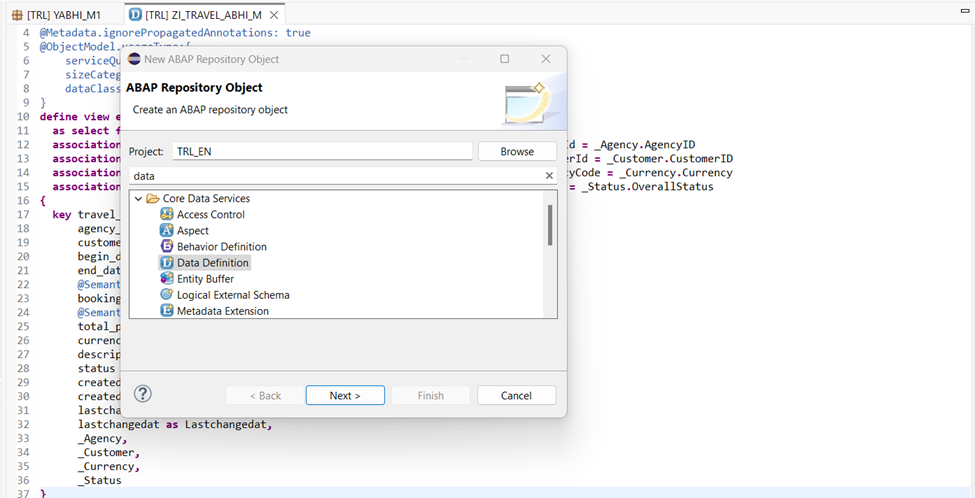The height and width of the screenshot is (498, 975).
Task: Click '_Status.OverallStatus' in editor line 15
Action: click(x=647, y=187)
